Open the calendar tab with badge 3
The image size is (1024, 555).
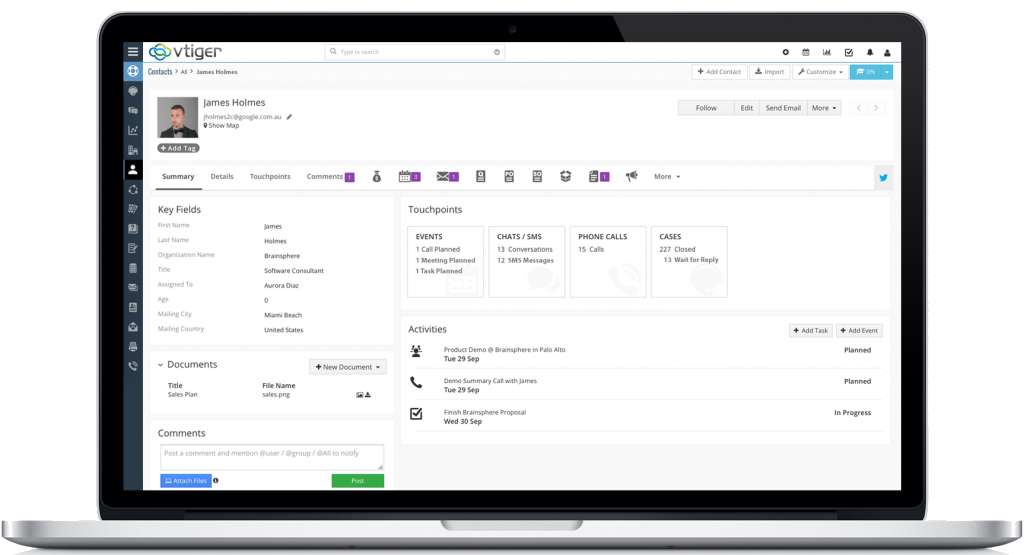point(409,176)
